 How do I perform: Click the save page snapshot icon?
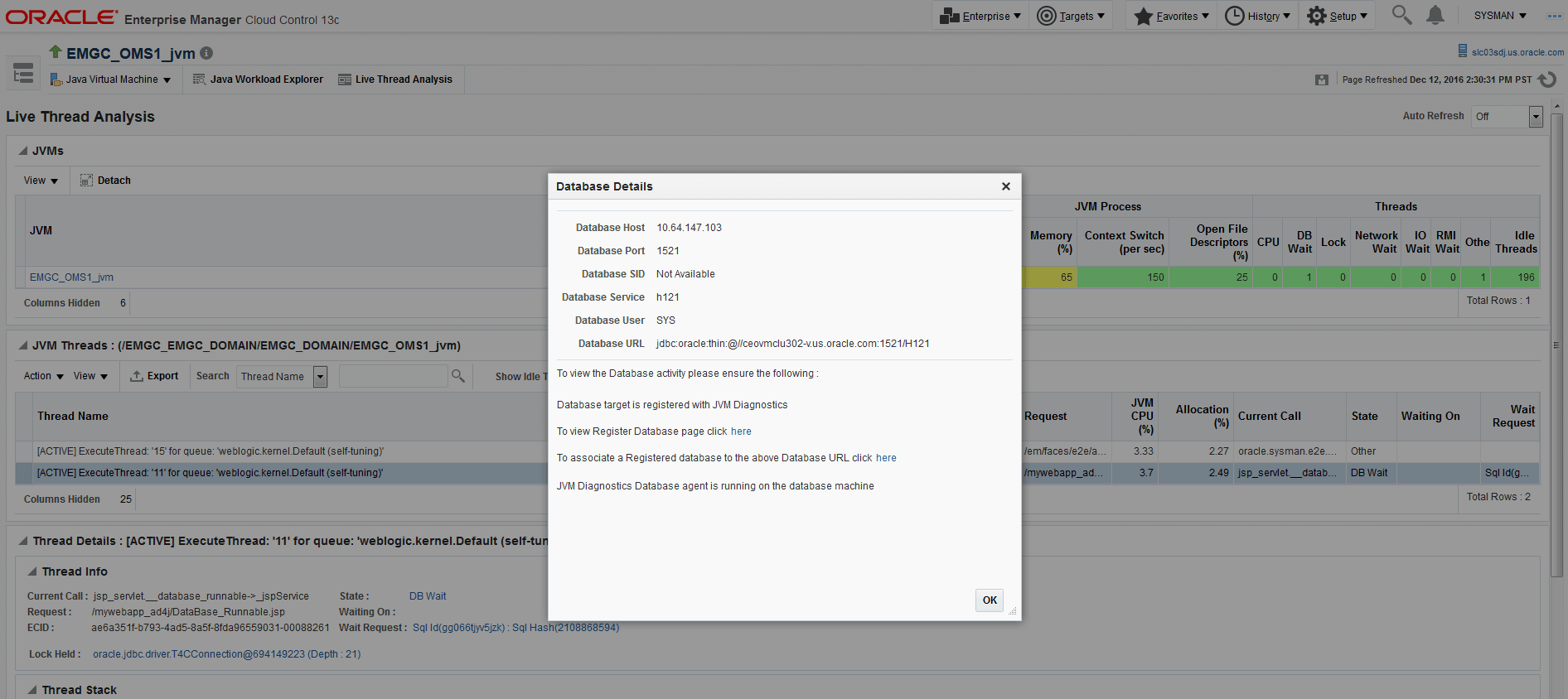[x=1322, y=80]
